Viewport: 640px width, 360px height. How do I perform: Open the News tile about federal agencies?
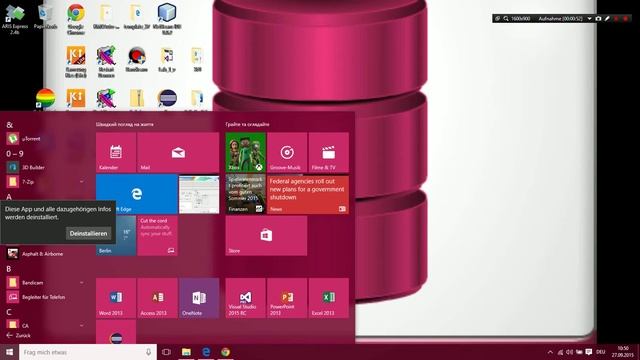tap(308, 194)
